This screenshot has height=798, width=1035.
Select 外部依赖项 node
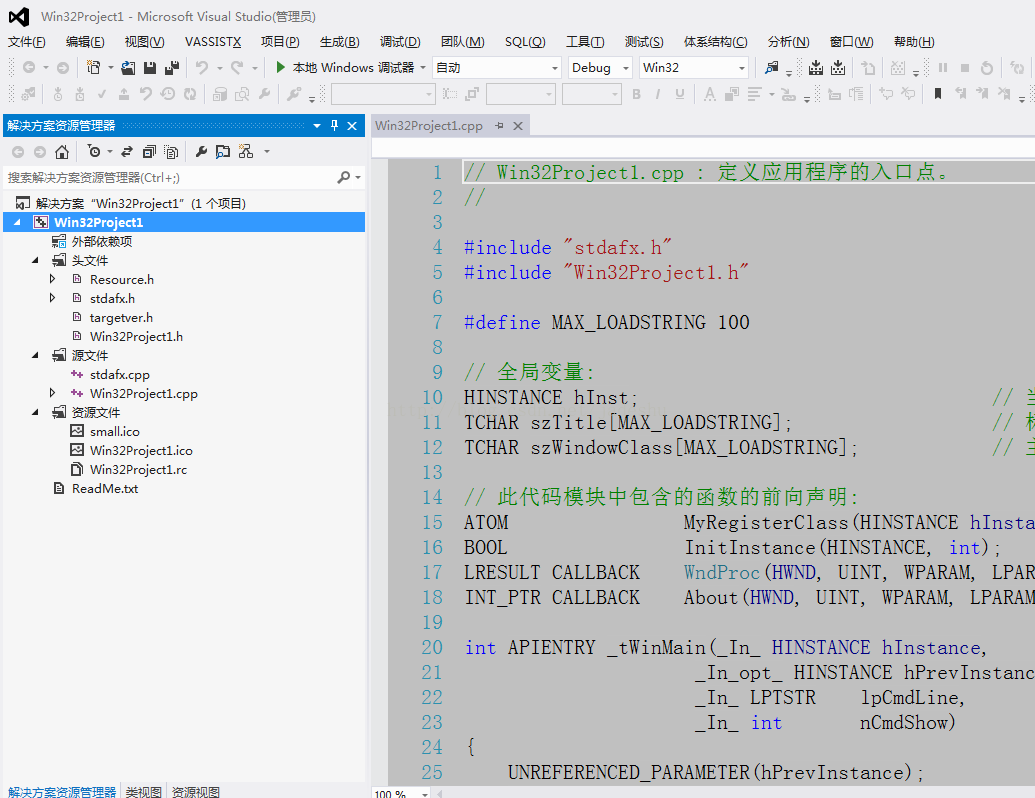point(102,242)
